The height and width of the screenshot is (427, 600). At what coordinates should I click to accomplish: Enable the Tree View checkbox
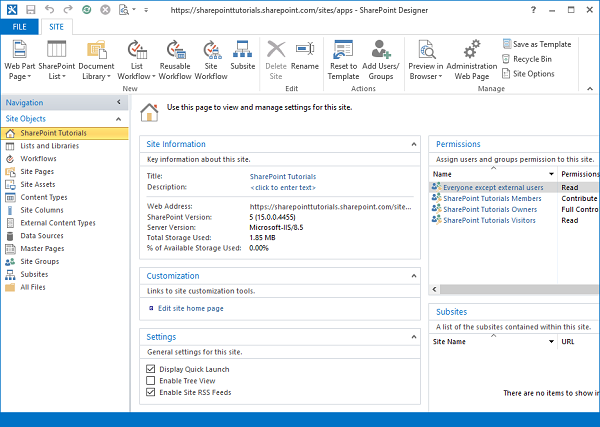(151, 380)
